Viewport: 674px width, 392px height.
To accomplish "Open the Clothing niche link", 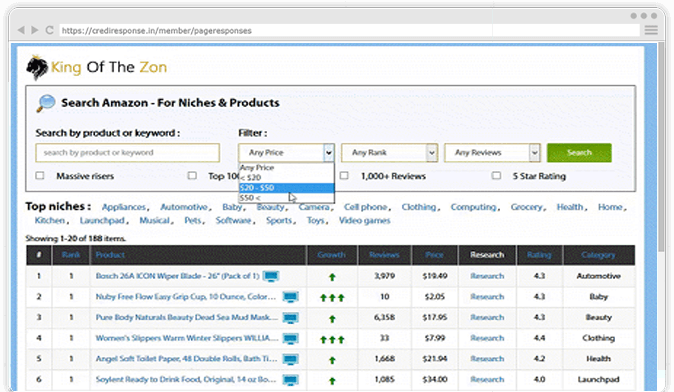I will click(419, 207).
